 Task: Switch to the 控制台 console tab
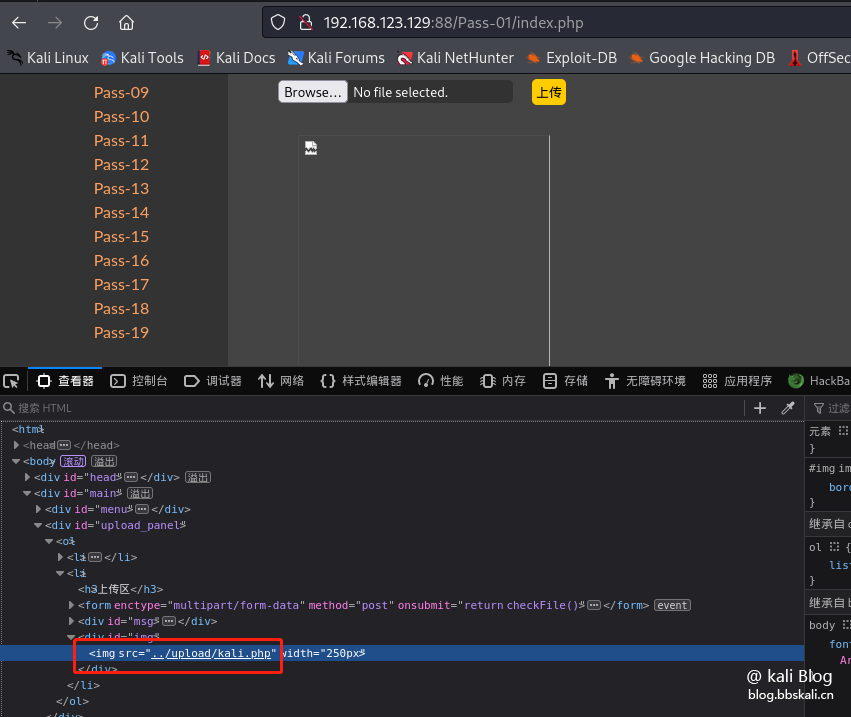click(139, 381)
